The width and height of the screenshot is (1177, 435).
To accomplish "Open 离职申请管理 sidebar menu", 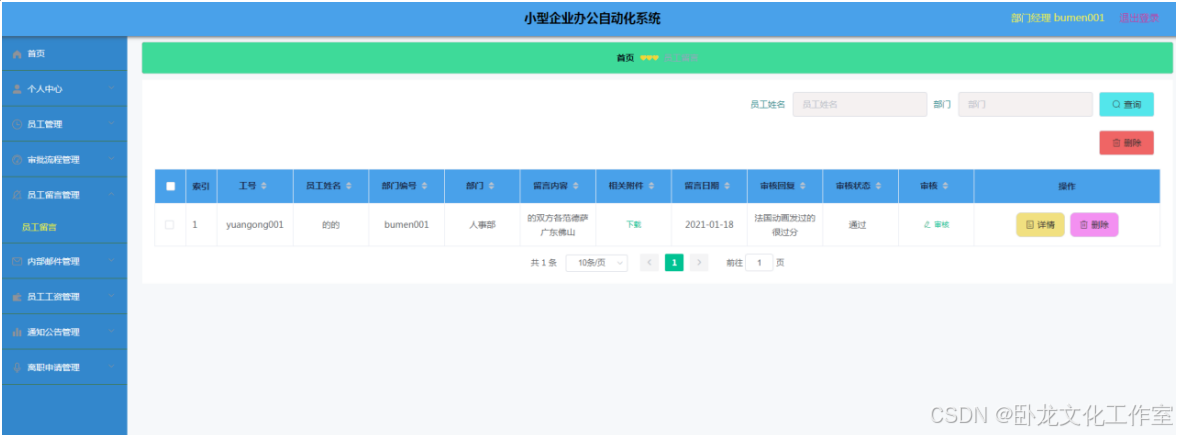I will coord(64,368).
